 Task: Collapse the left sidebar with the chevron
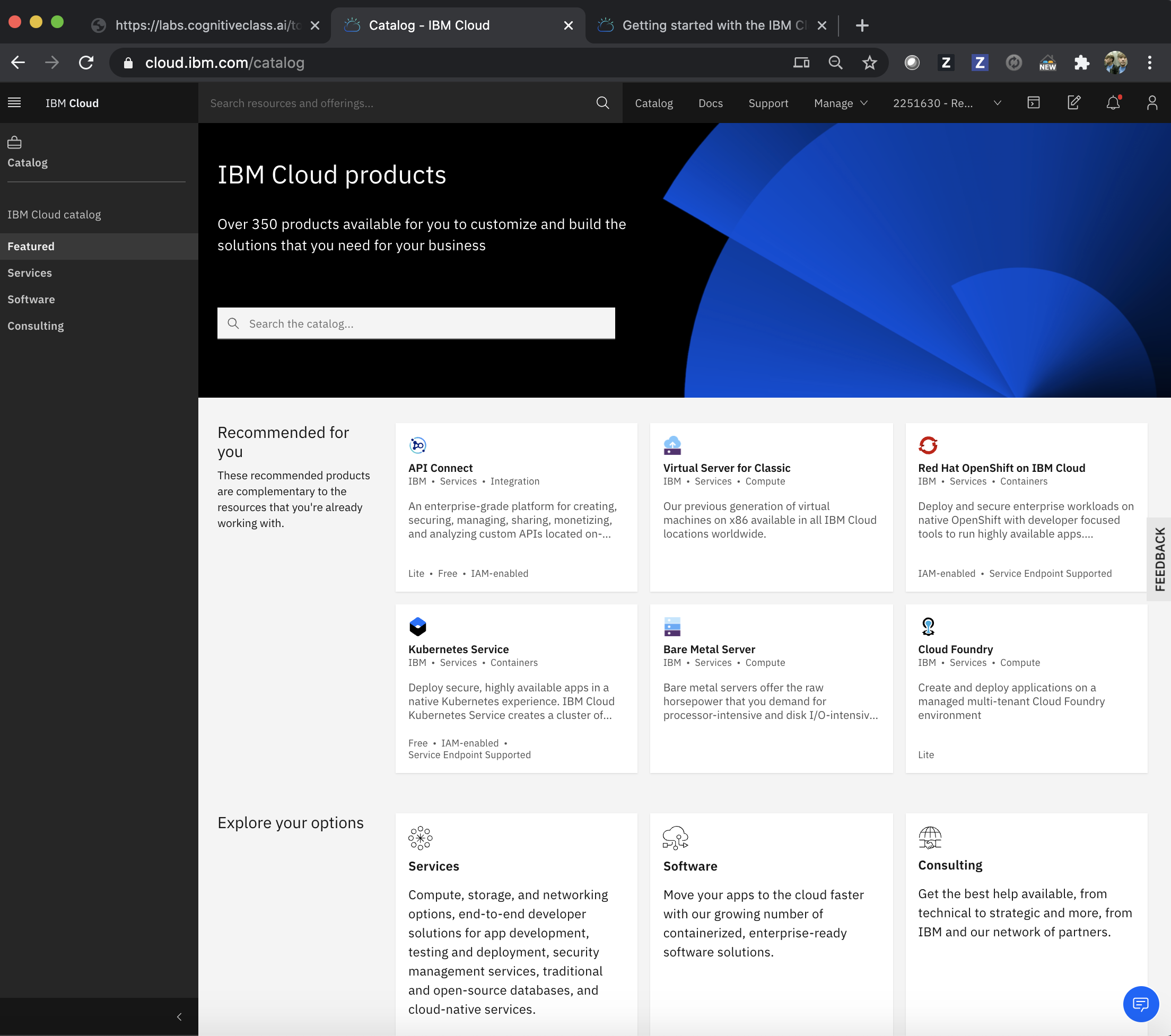[x=178, y=1017]
